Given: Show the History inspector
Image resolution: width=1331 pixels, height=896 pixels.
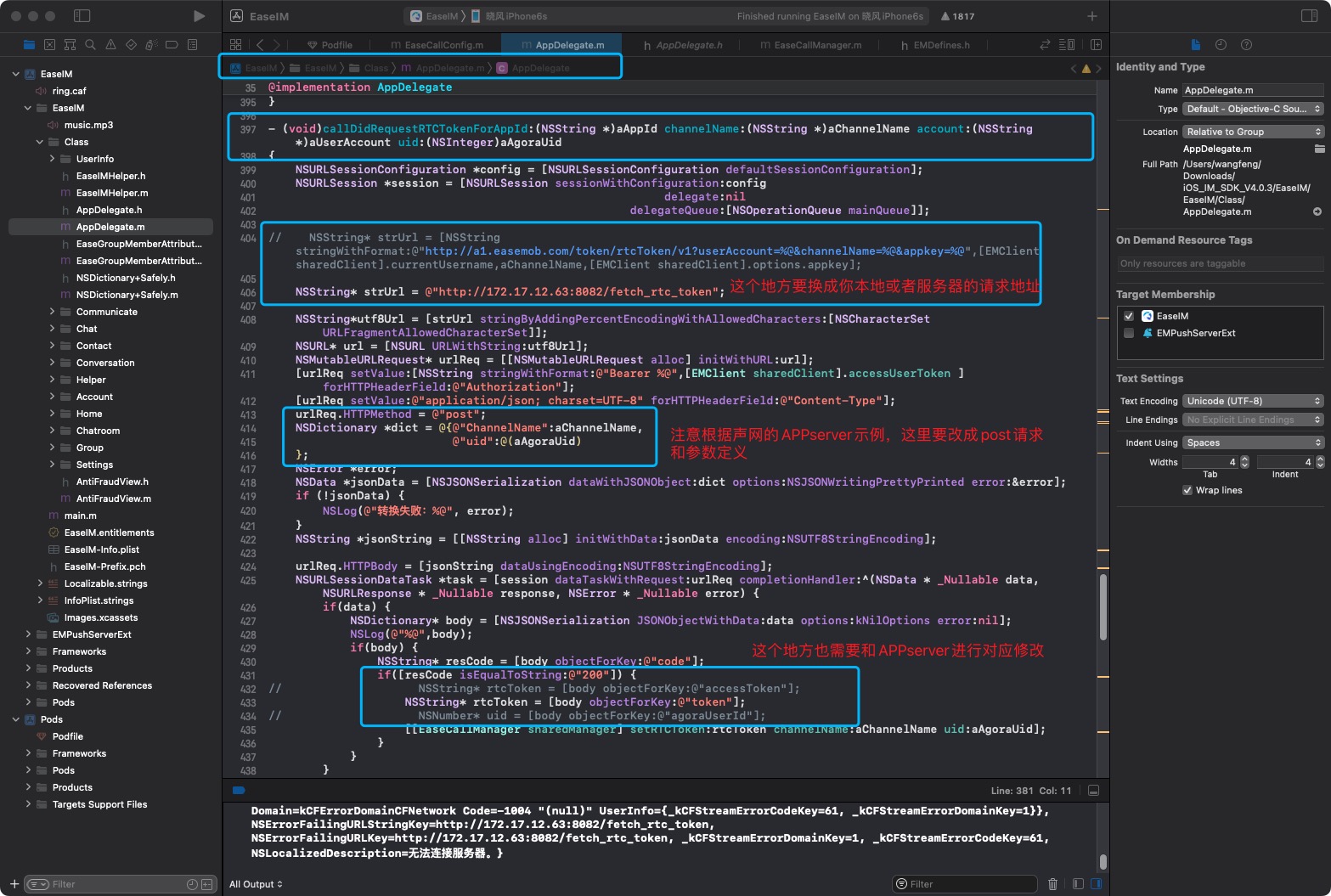Looking at the screenshot, I should [x=1221, y=44].
